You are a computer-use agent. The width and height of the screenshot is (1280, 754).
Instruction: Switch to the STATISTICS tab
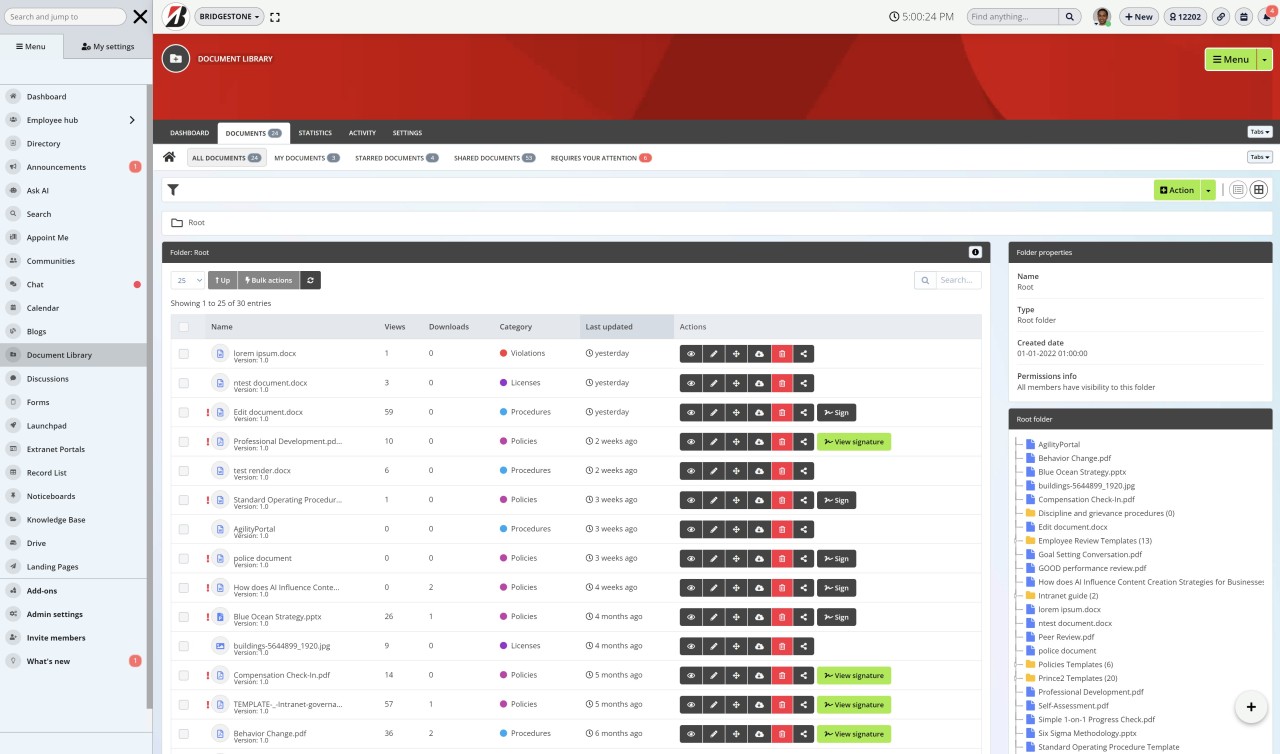tap(315, 132)
